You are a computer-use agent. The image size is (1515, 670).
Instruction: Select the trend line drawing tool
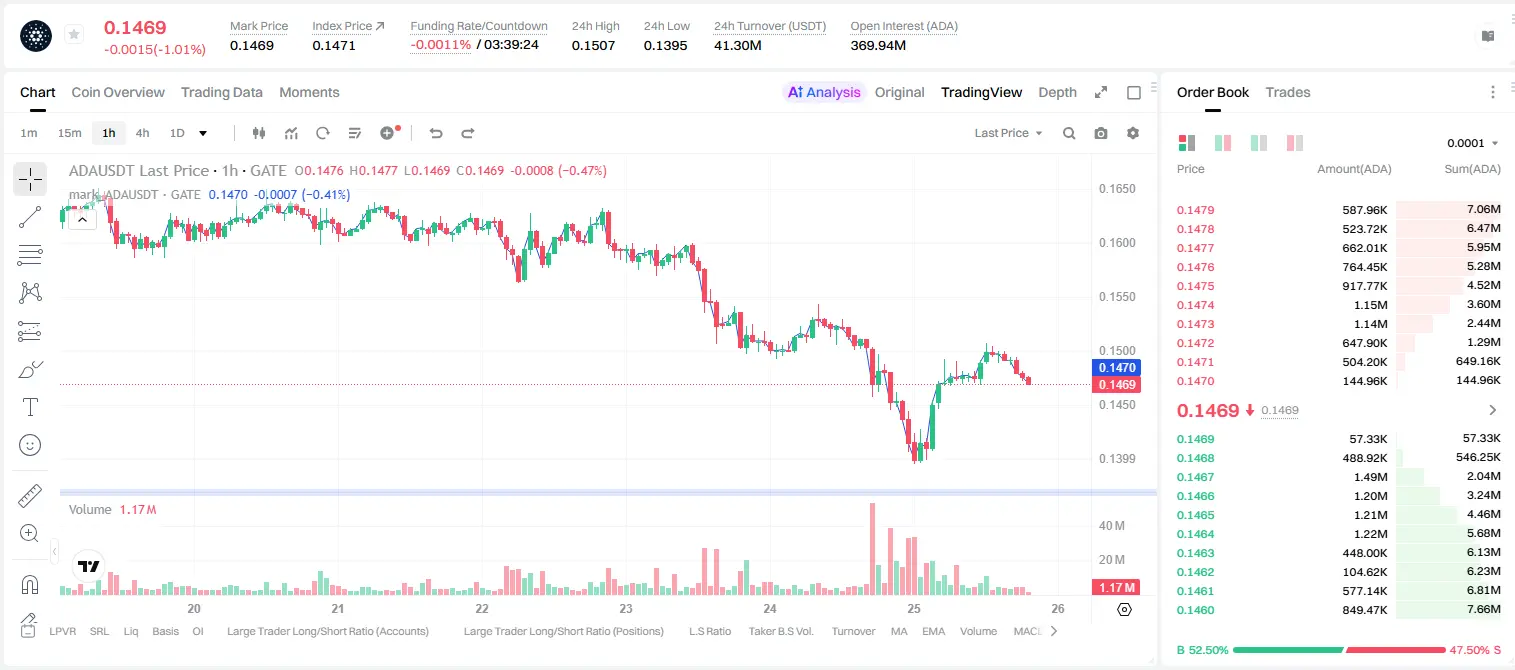tap(30, 217)
